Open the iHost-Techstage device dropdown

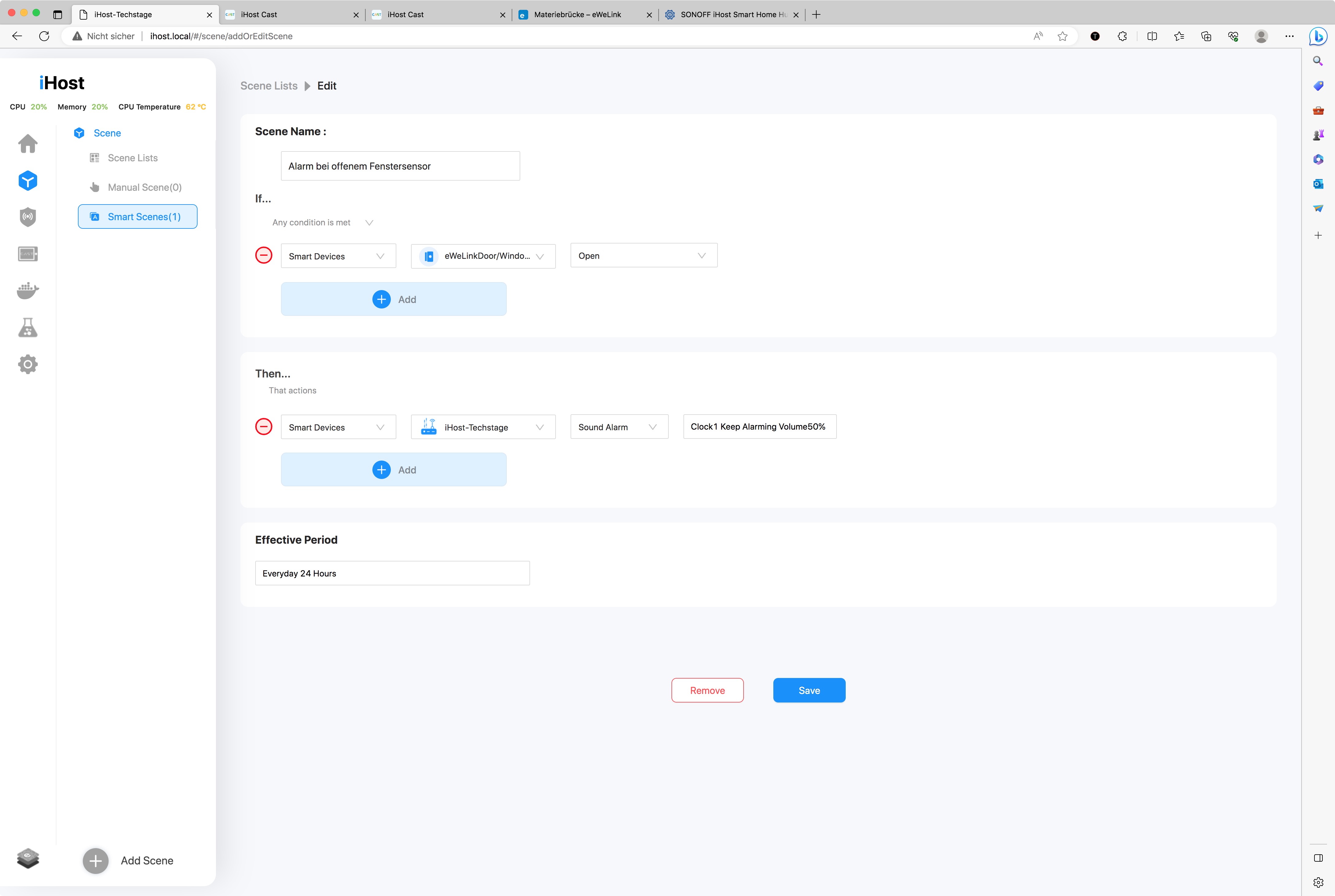coord(483,427)
